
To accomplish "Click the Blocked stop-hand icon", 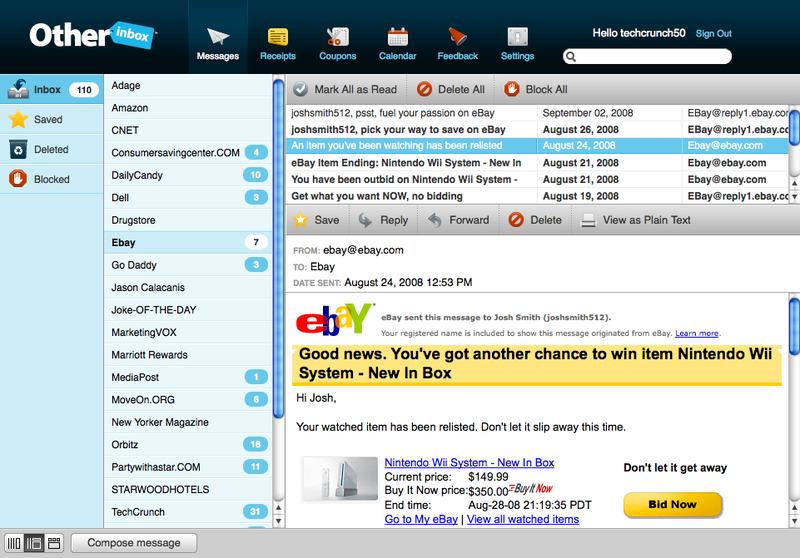I will pos(18,179).
